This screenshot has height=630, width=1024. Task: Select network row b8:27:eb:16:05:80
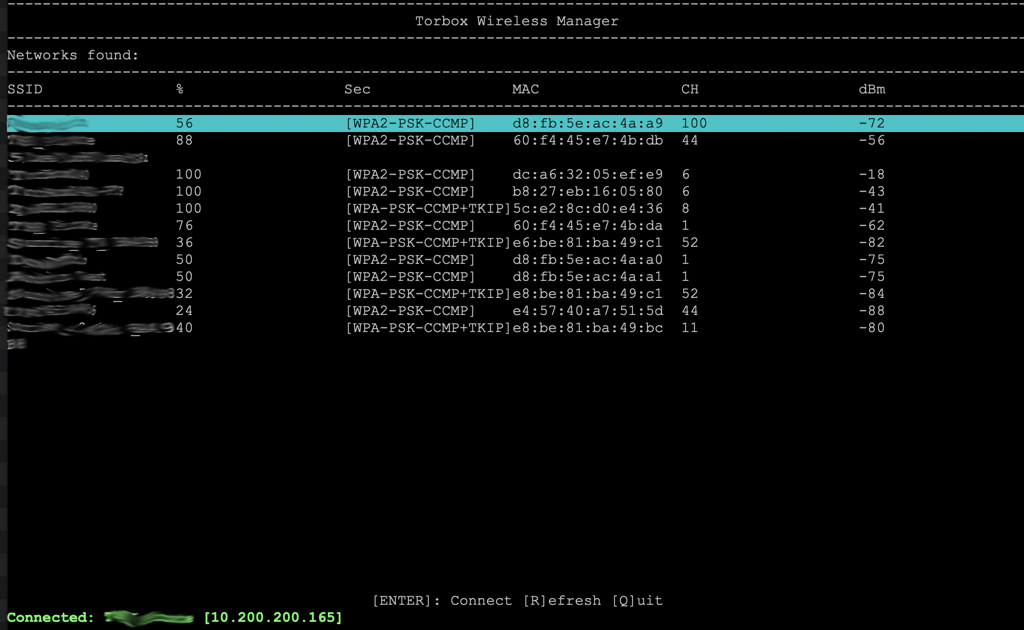[515, 191]
